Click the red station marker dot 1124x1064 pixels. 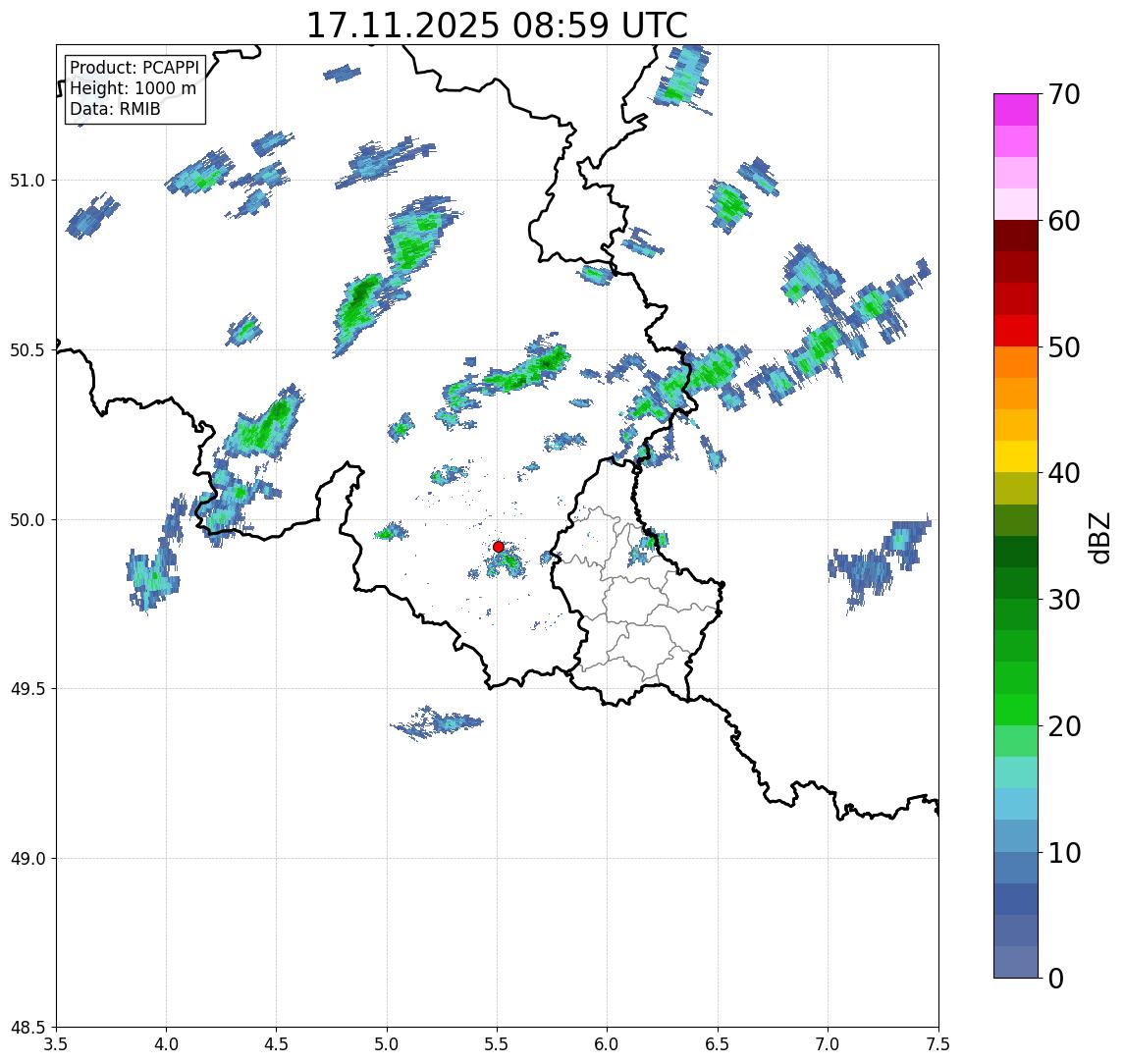(499, 547)
